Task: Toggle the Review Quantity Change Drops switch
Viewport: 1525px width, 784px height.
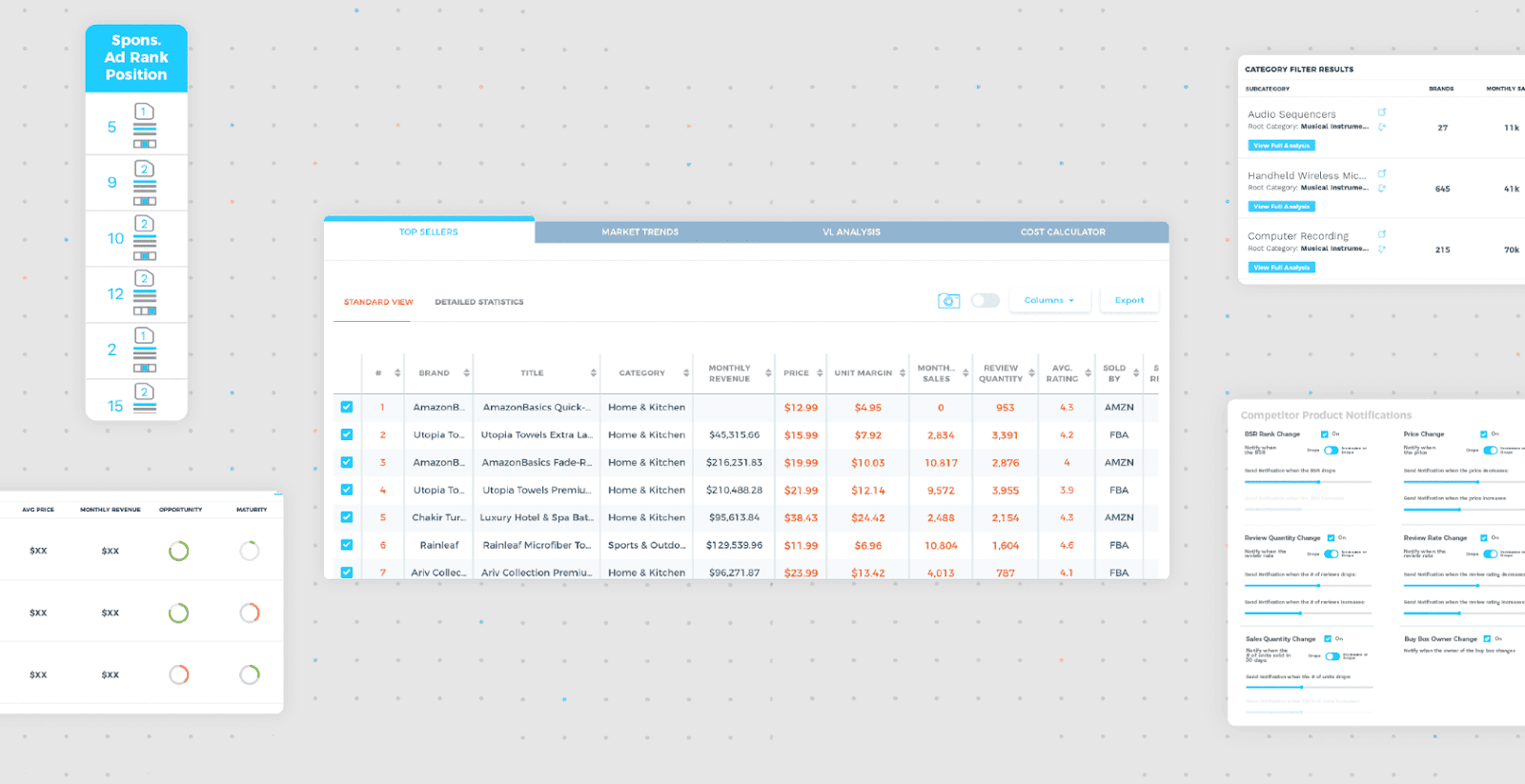Action: point(1331,553)
